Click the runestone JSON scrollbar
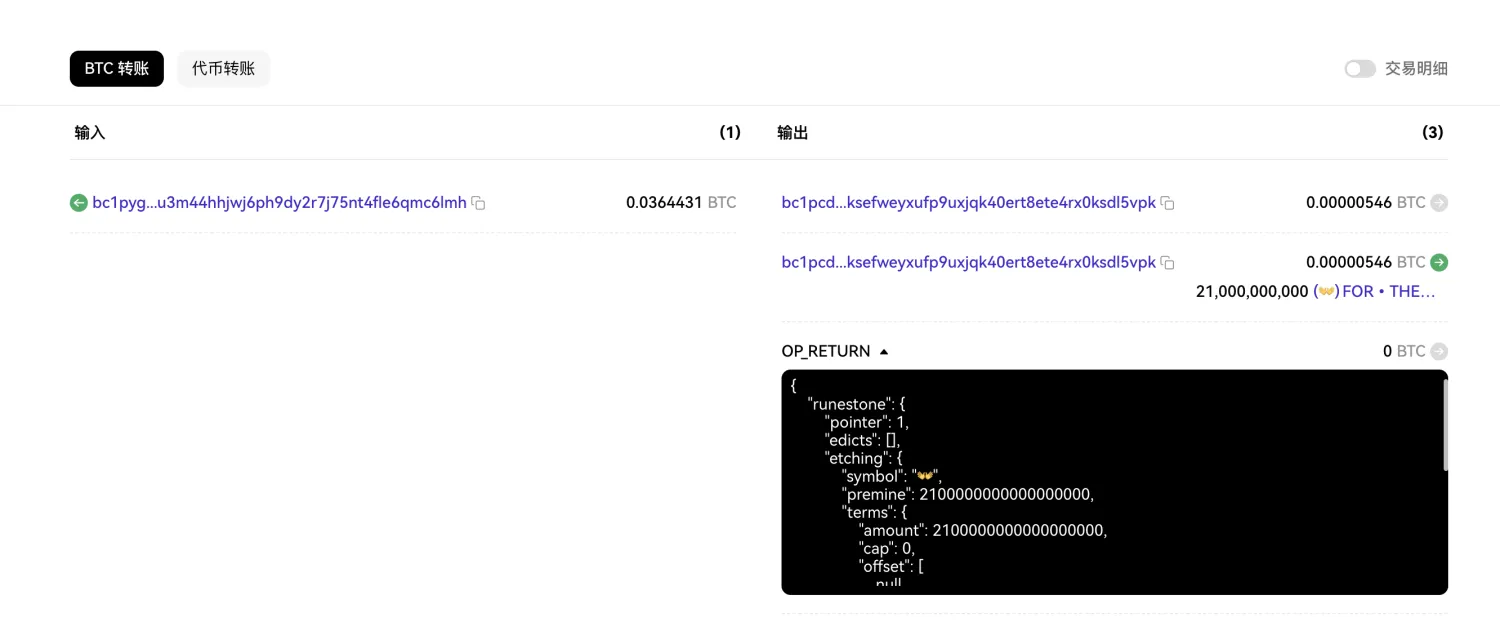This screenshot has height=631, width=1500. [1444, 425]
